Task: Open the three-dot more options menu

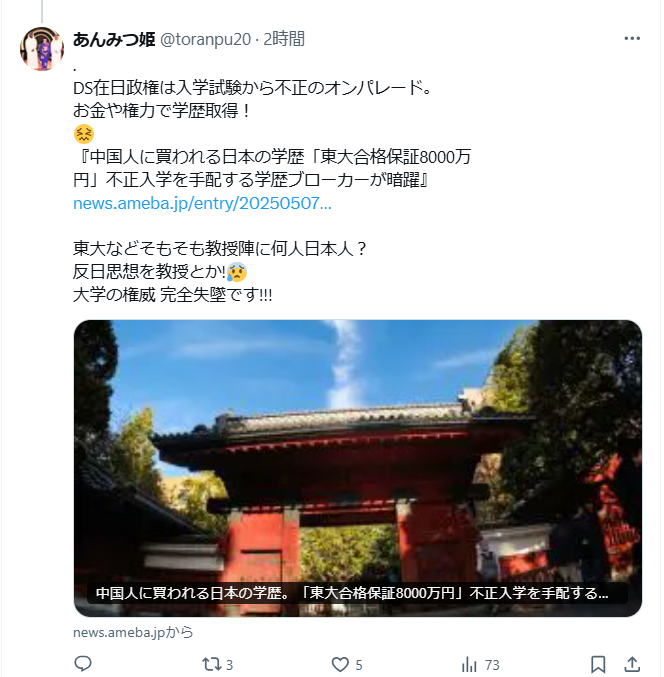Action: tap(632, 38)
